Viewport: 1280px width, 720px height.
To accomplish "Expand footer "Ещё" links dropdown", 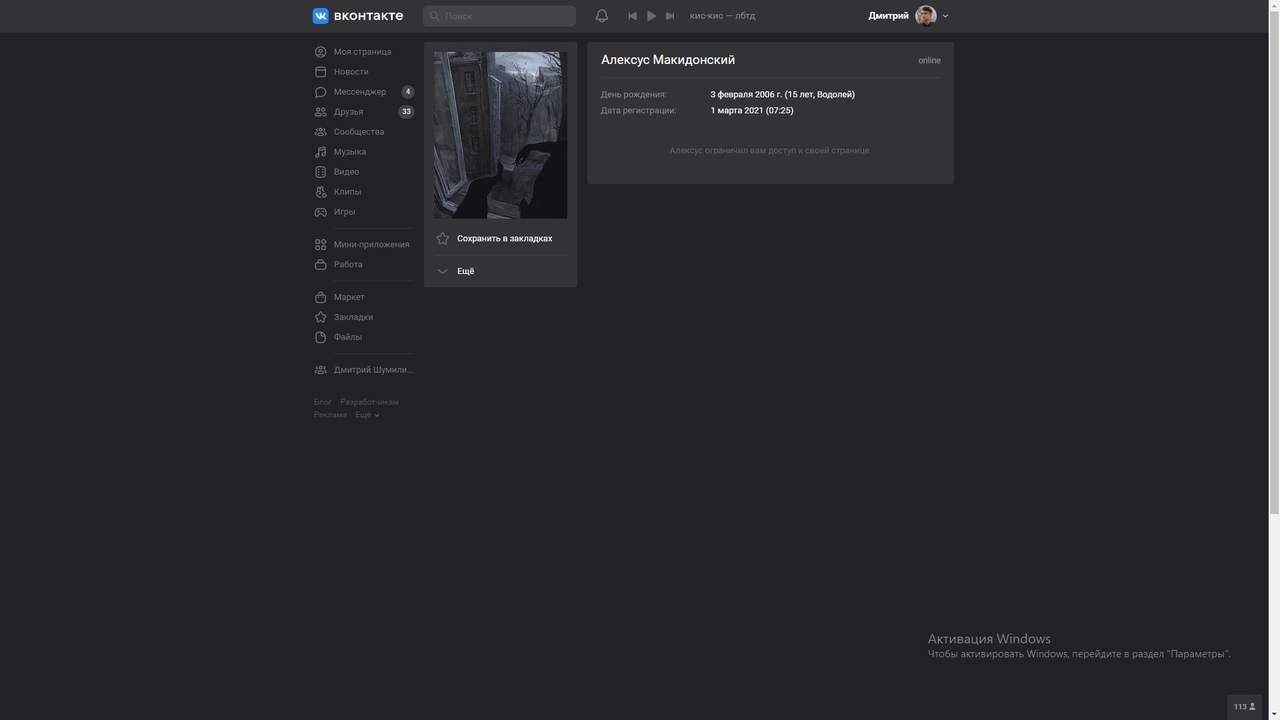I will pos(367,415).
